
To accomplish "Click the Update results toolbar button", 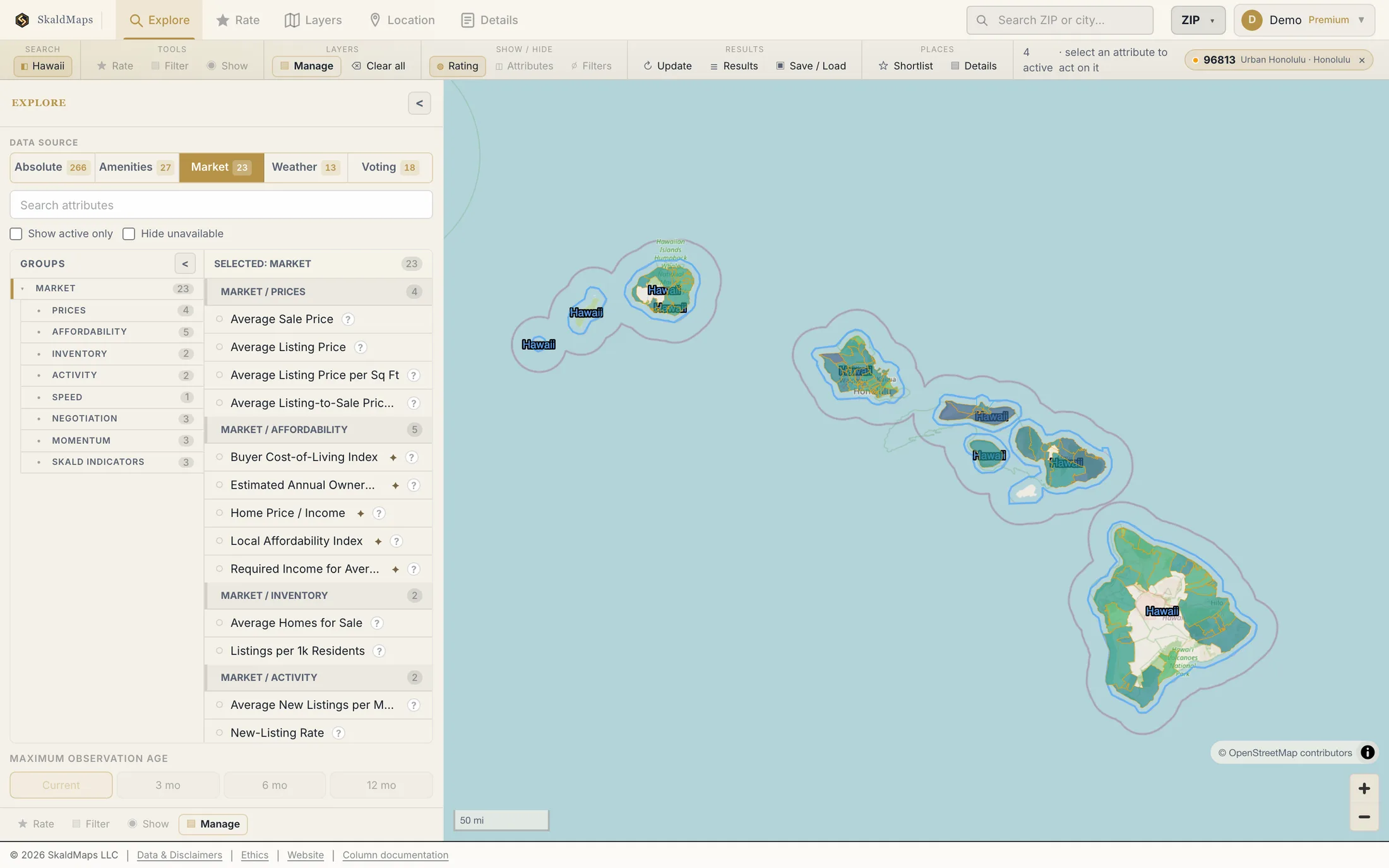I will pyautogui.click(x=667, y=66).
